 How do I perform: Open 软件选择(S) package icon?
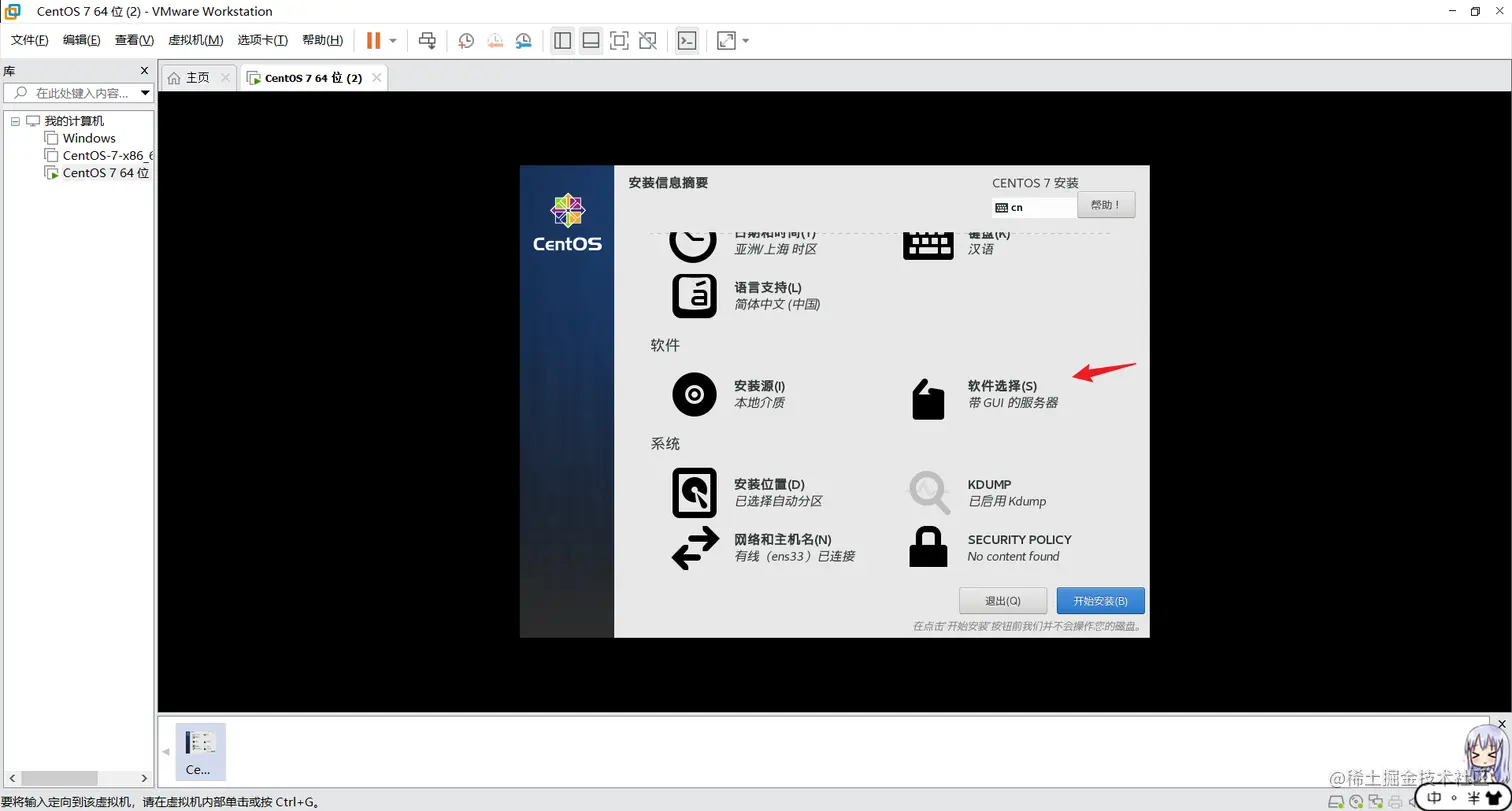pos(928,399)
